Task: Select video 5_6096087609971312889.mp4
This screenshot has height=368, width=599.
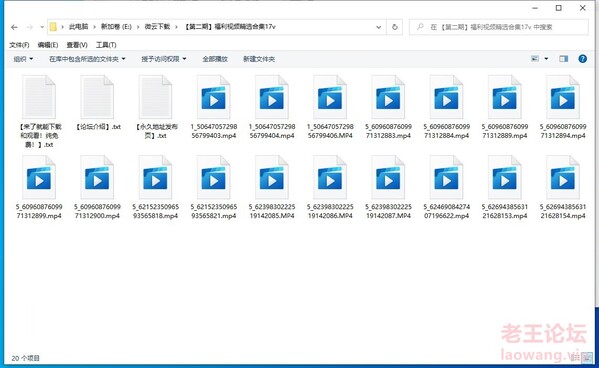Action: (x=505, y=107)
